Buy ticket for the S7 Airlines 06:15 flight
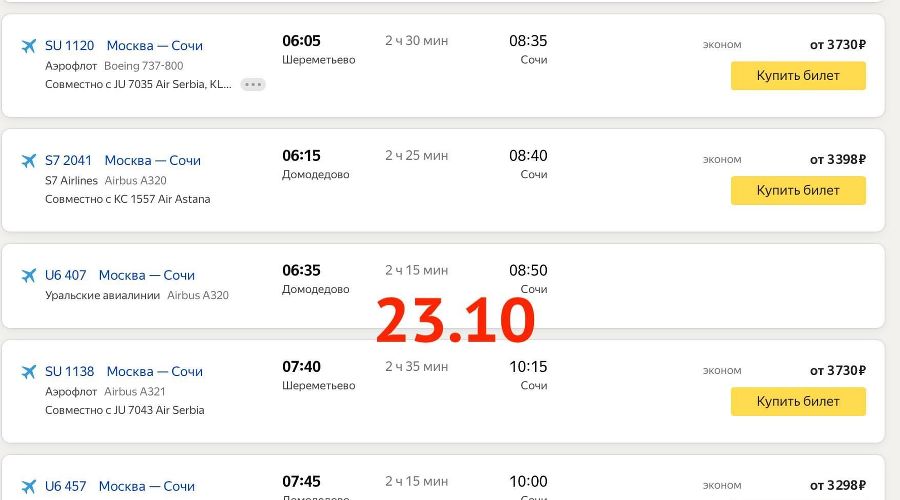 797,191
